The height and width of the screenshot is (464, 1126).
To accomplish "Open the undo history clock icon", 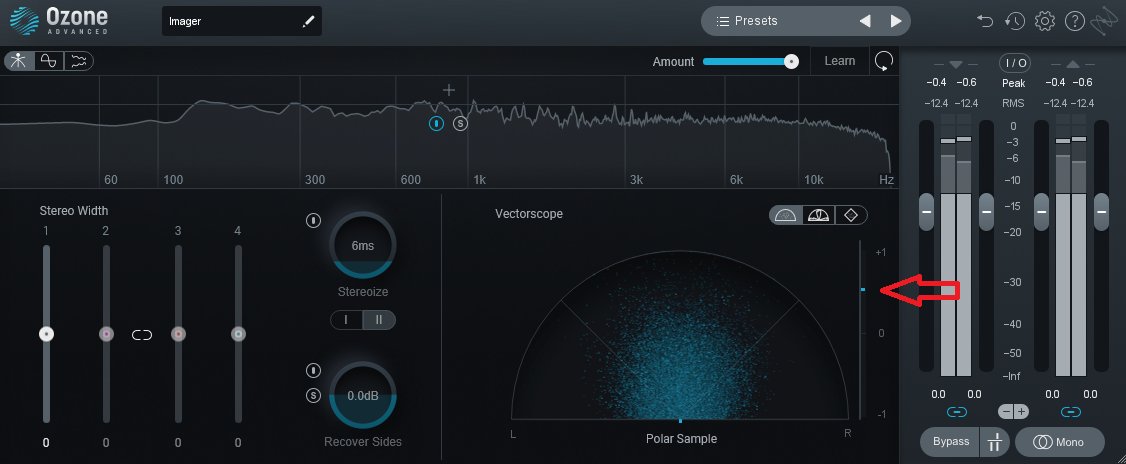I will coord(1015,21).
